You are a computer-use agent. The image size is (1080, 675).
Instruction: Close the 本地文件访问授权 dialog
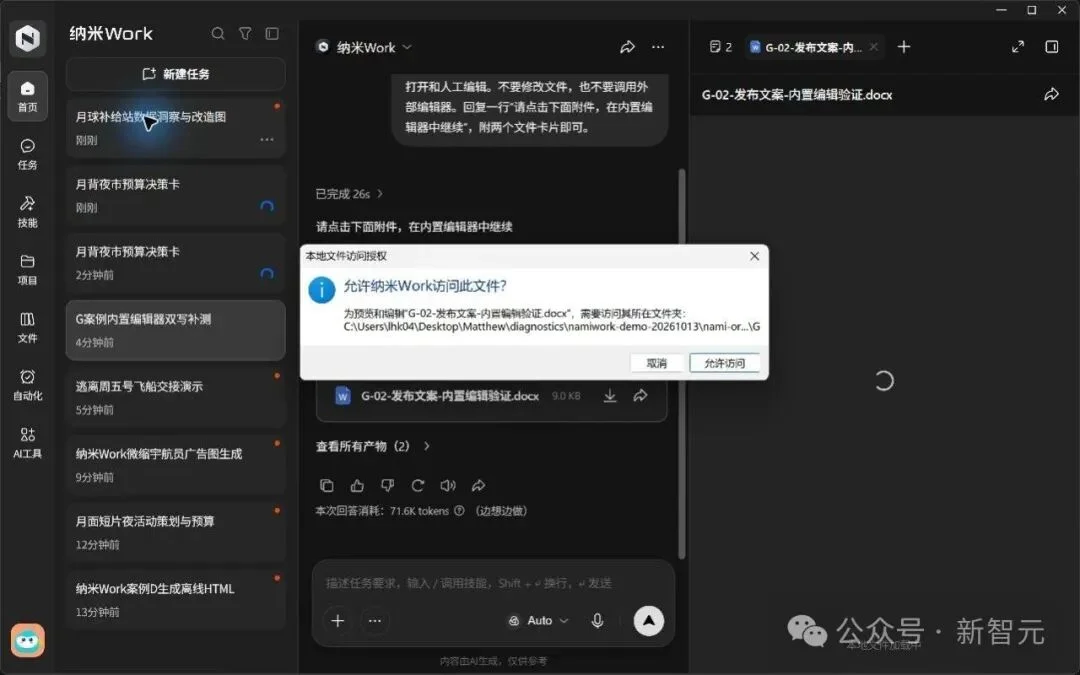point(754,256)
